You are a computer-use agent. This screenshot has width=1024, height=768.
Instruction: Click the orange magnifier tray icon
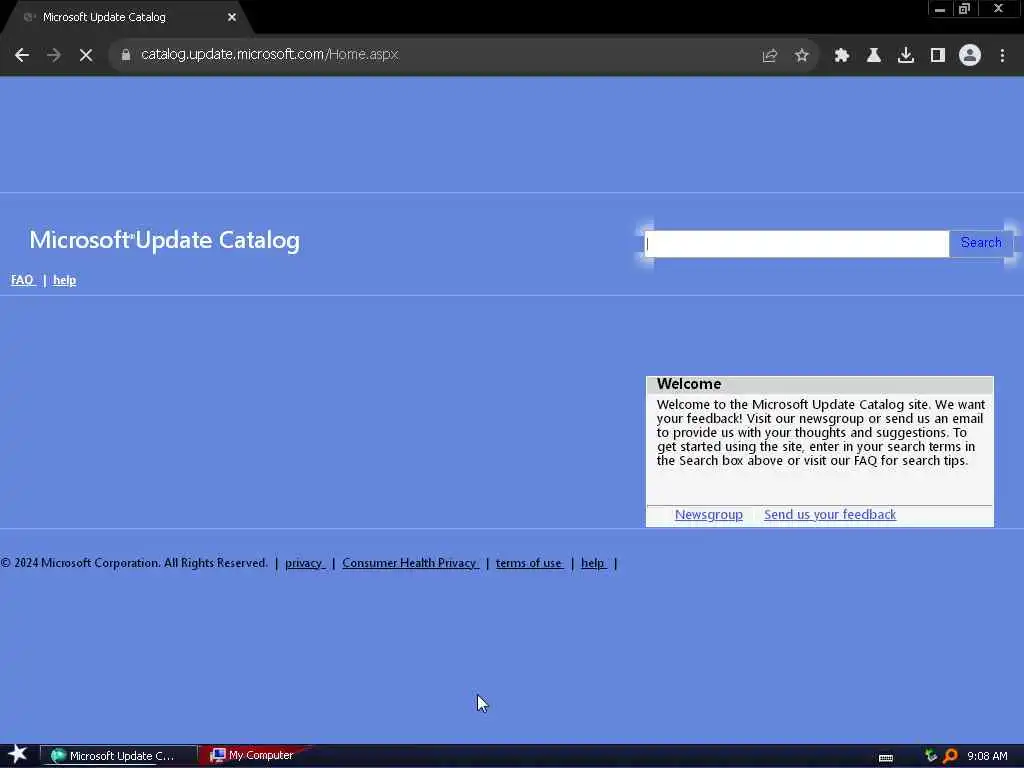click(x=950, y=756)
